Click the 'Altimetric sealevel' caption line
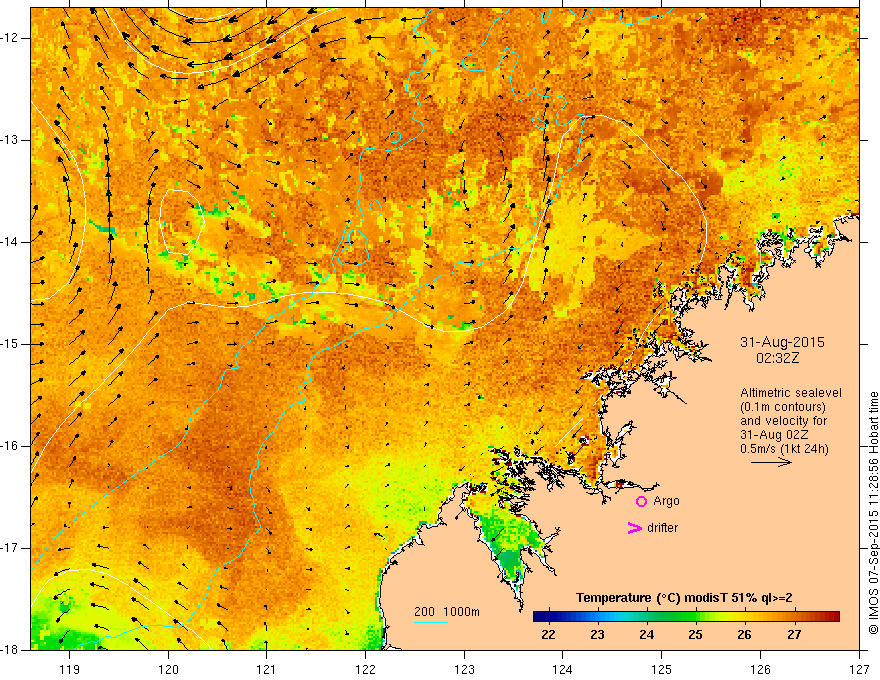 tap(791, 393)
